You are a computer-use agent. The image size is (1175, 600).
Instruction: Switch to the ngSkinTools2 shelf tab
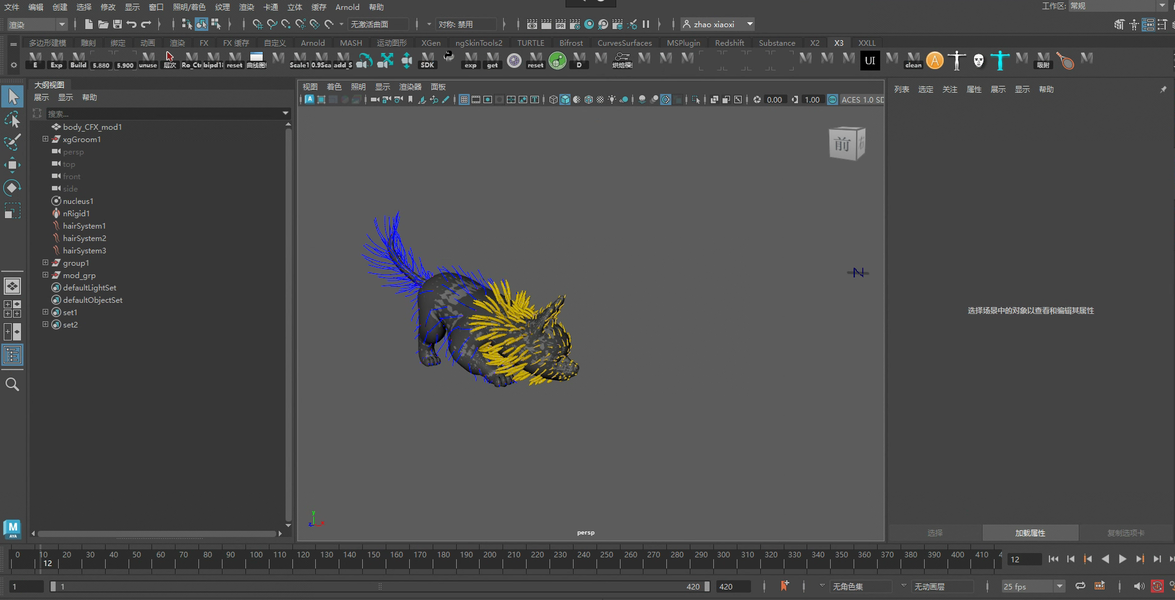[x=479, y=43]
